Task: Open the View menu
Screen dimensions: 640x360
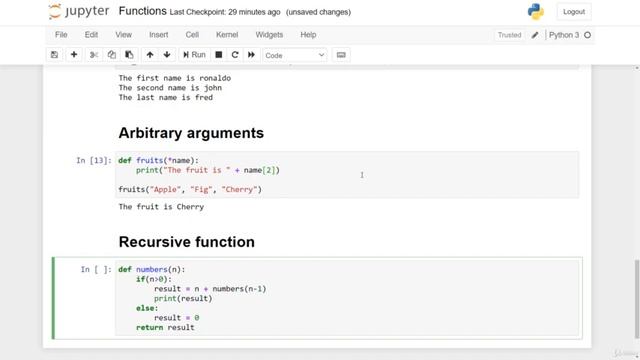Action: coord(123,35)
